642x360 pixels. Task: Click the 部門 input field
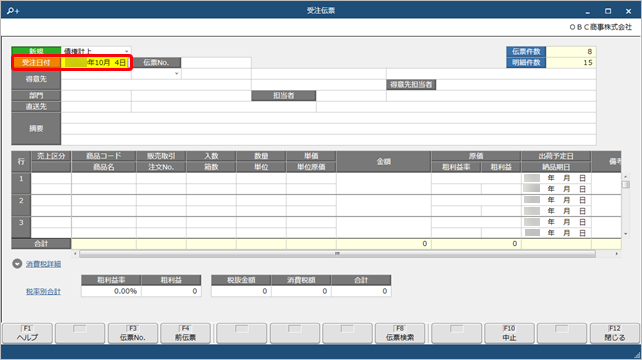pyautogui.click(x=96, y=96)
